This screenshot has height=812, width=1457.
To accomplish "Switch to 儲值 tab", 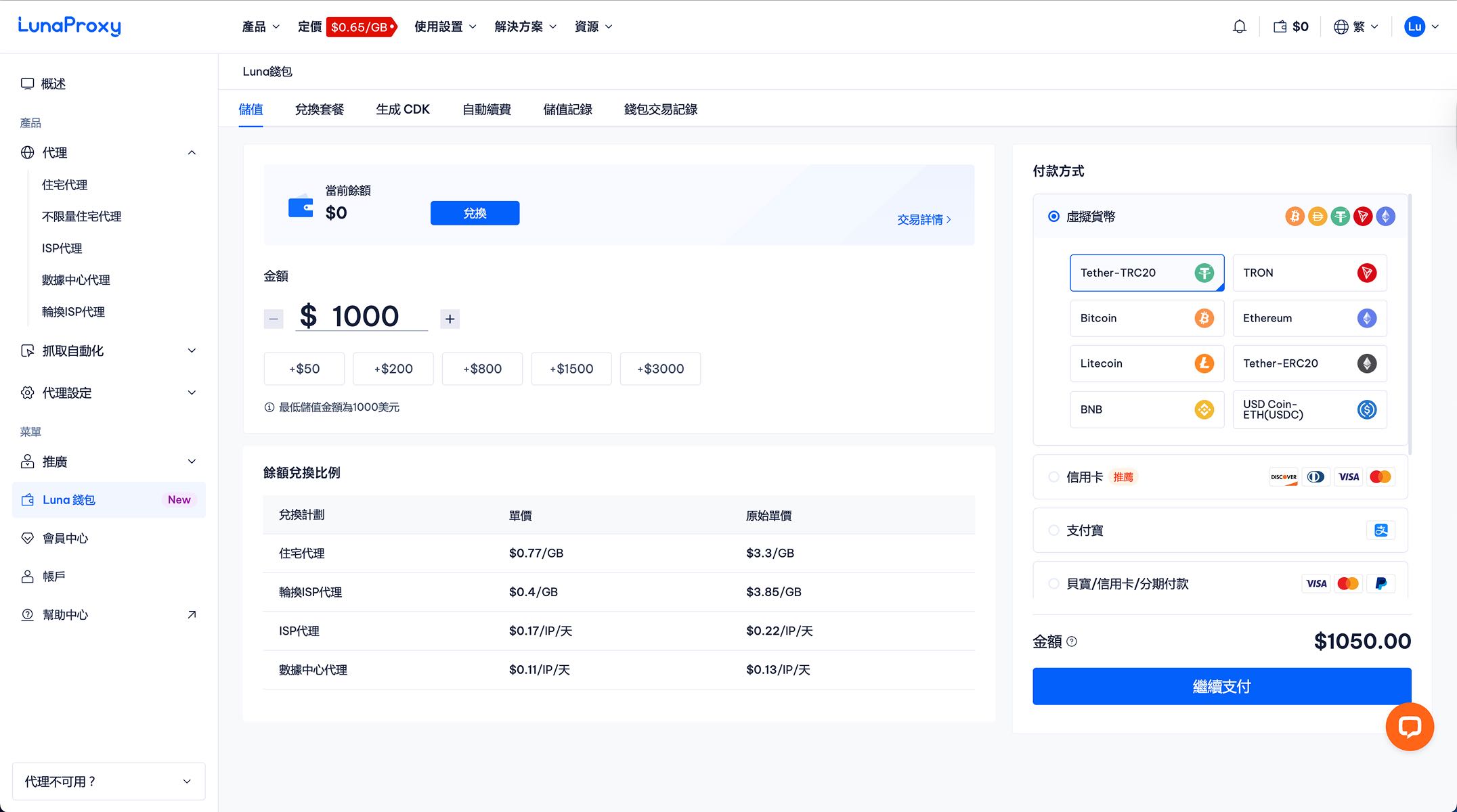I will click(x=251, y=109).
